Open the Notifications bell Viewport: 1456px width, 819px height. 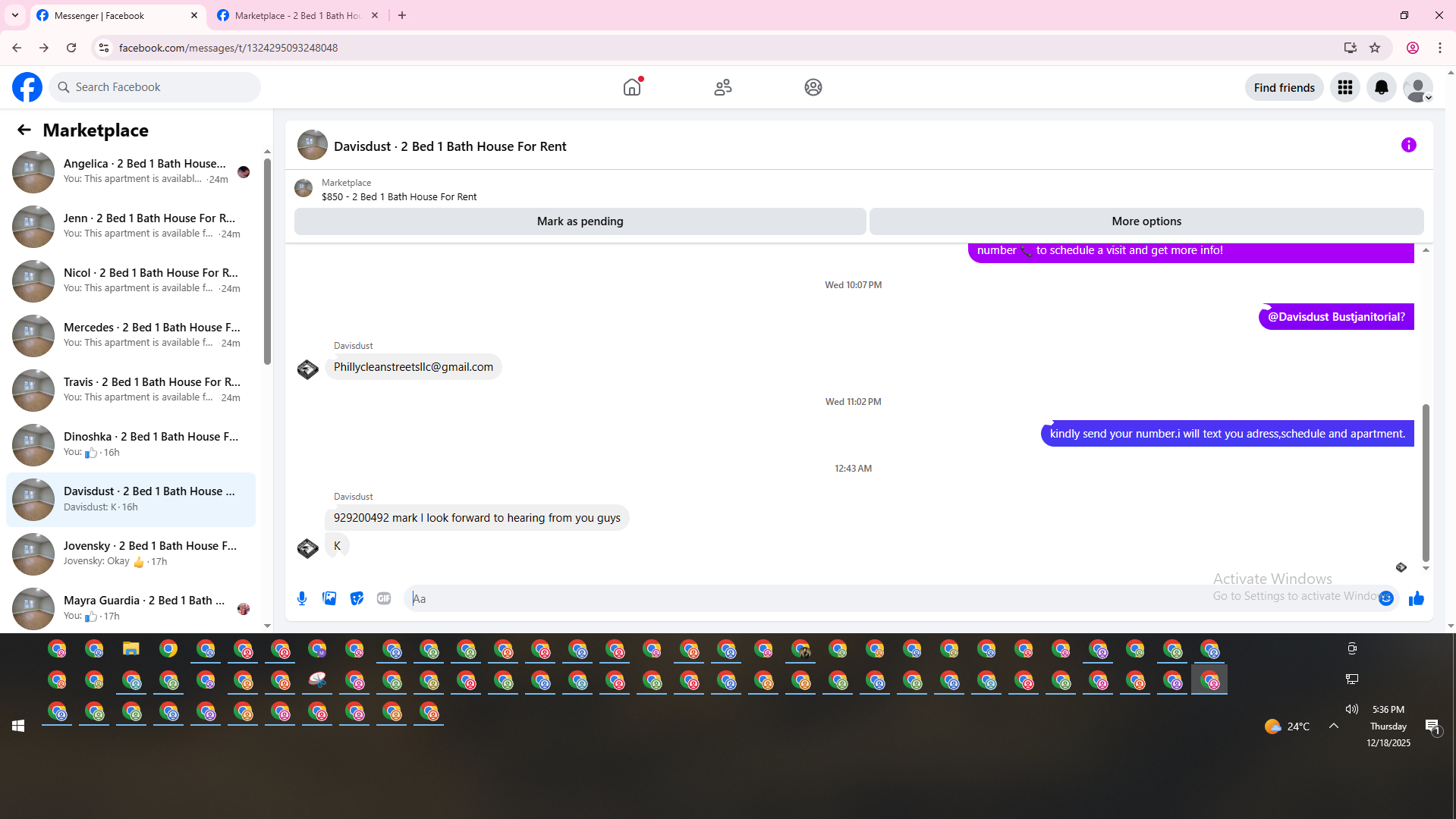pyautogui.click(x=1382, y=87)
